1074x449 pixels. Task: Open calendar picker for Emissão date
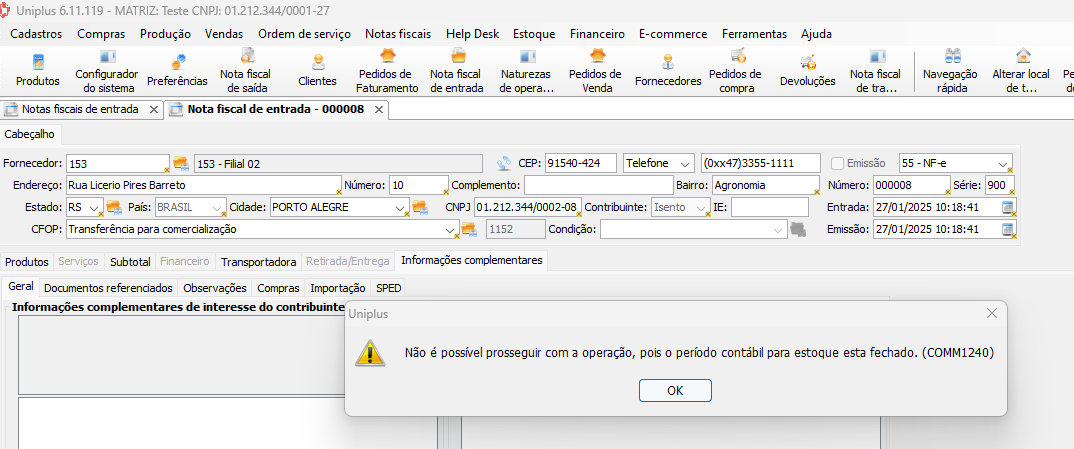1008,229
